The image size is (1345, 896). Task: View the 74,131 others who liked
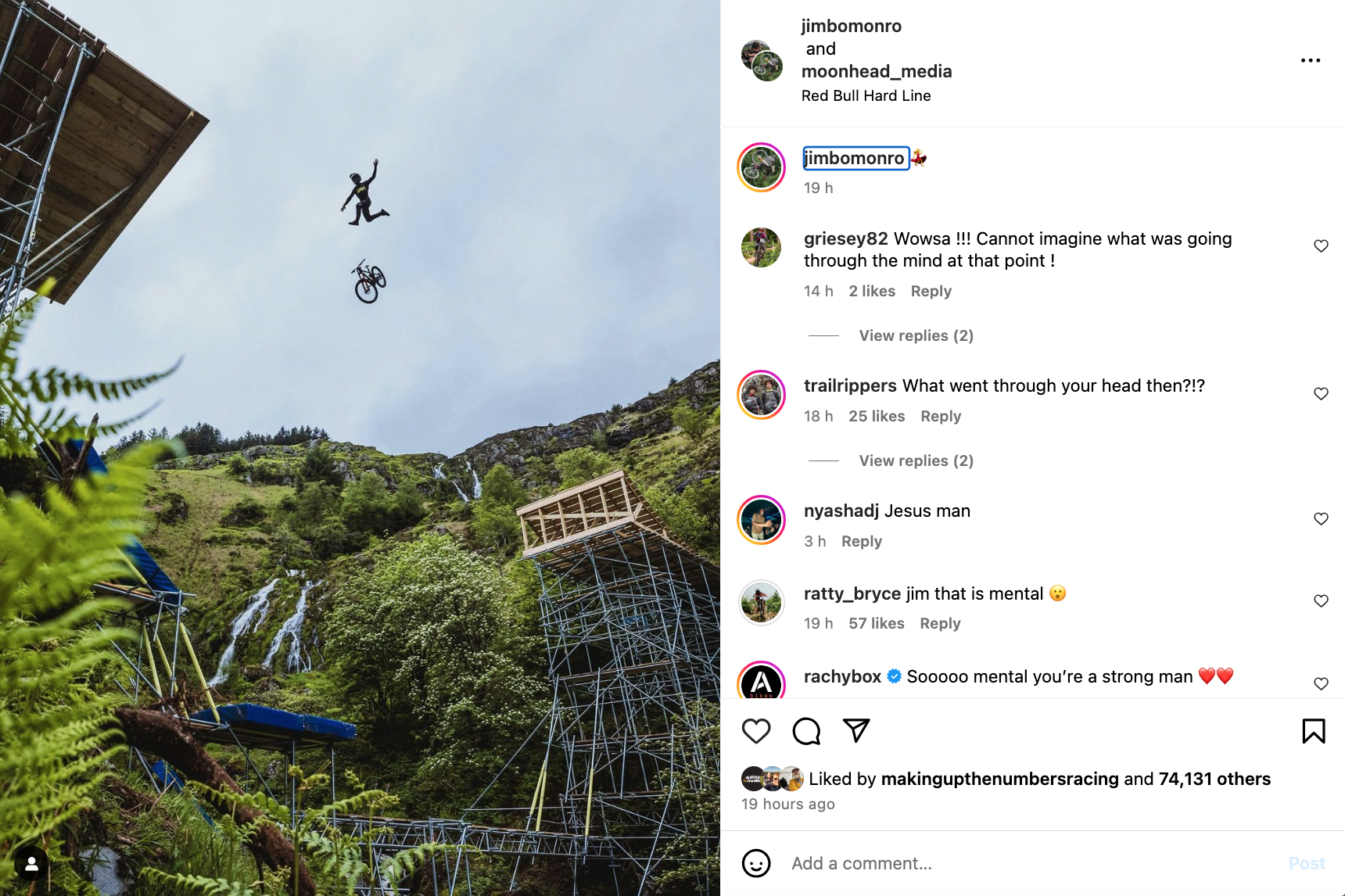1214,779
